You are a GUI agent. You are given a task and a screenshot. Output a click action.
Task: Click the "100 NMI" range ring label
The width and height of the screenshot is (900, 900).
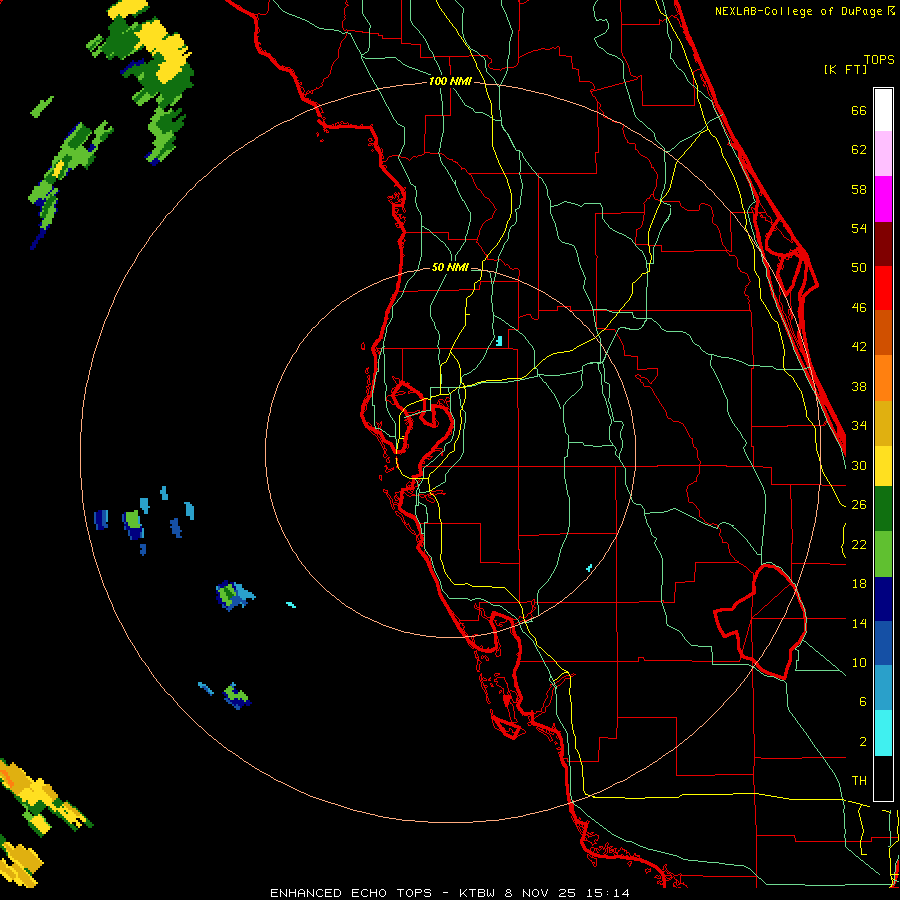[x=450, y=82]
